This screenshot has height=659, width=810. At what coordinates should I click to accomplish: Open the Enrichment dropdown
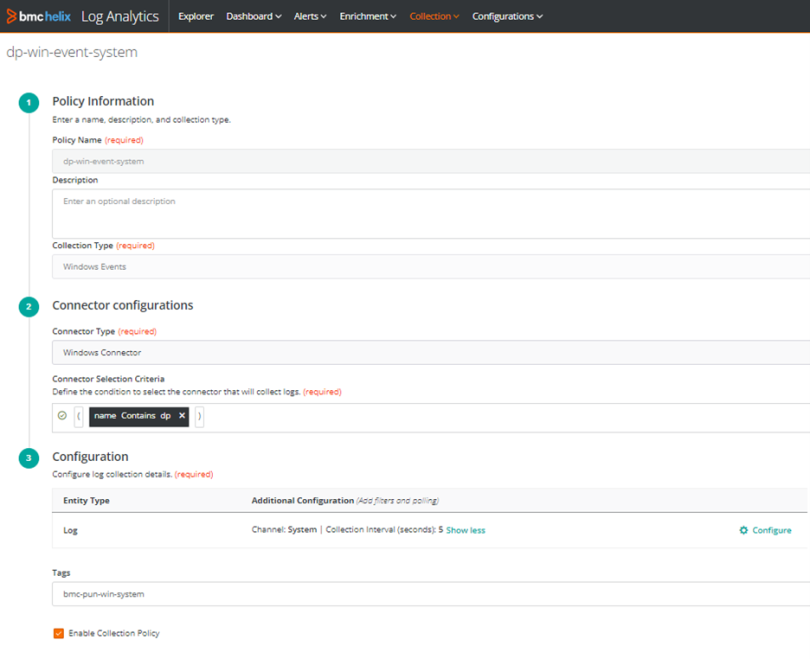pyautogui.click(x=367, y=16)
